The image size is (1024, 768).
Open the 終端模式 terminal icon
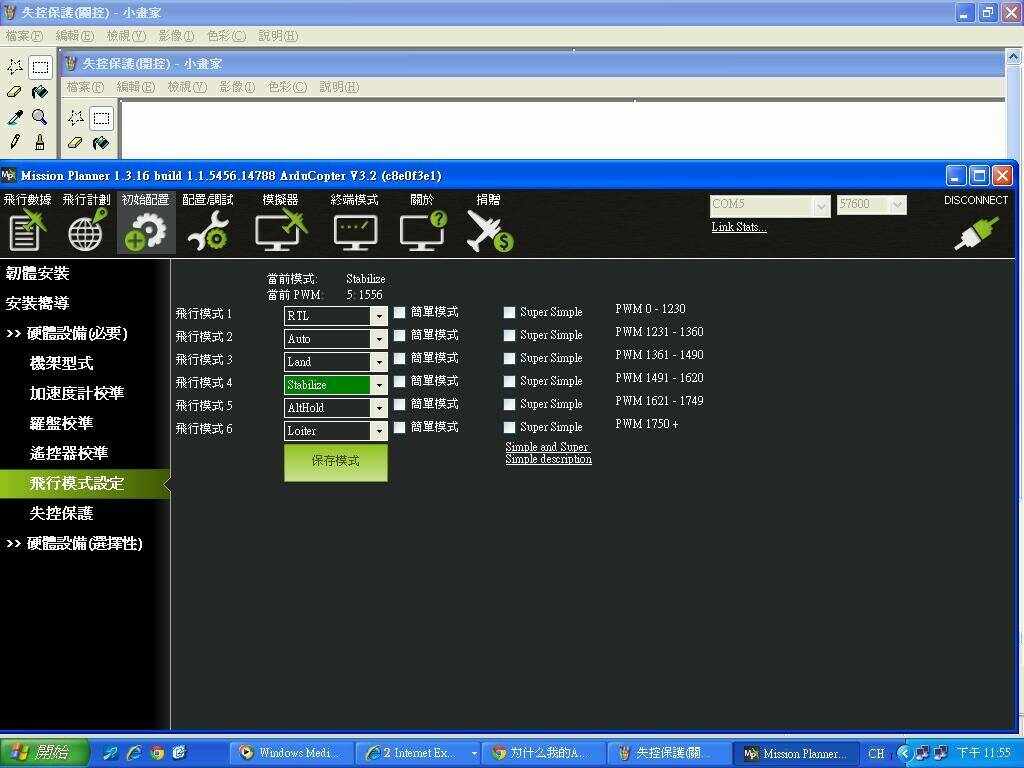pyautogui.click(x=355, y=231)
